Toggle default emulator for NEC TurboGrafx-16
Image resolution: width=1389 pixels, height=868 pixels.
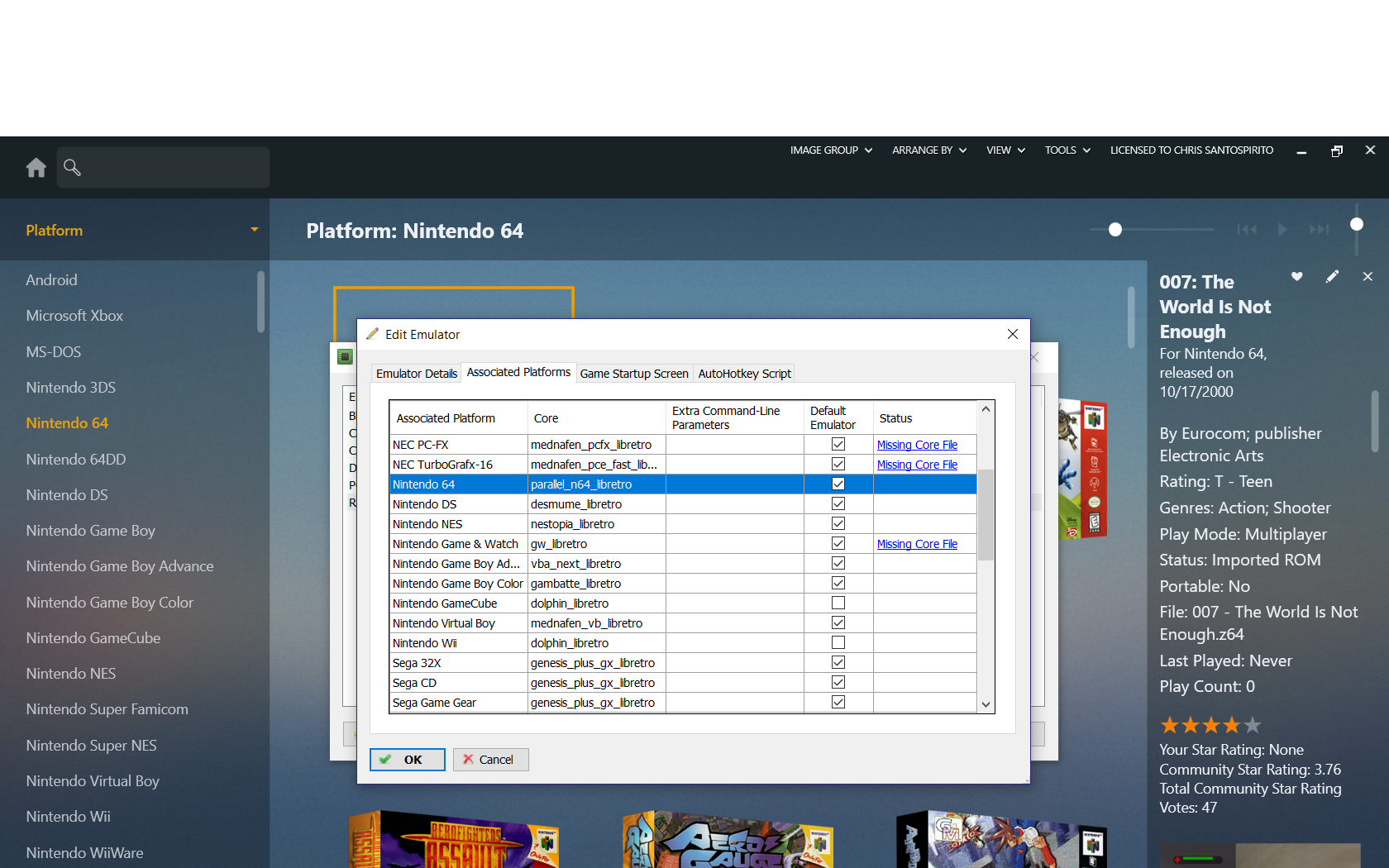[x=838, y=464]
